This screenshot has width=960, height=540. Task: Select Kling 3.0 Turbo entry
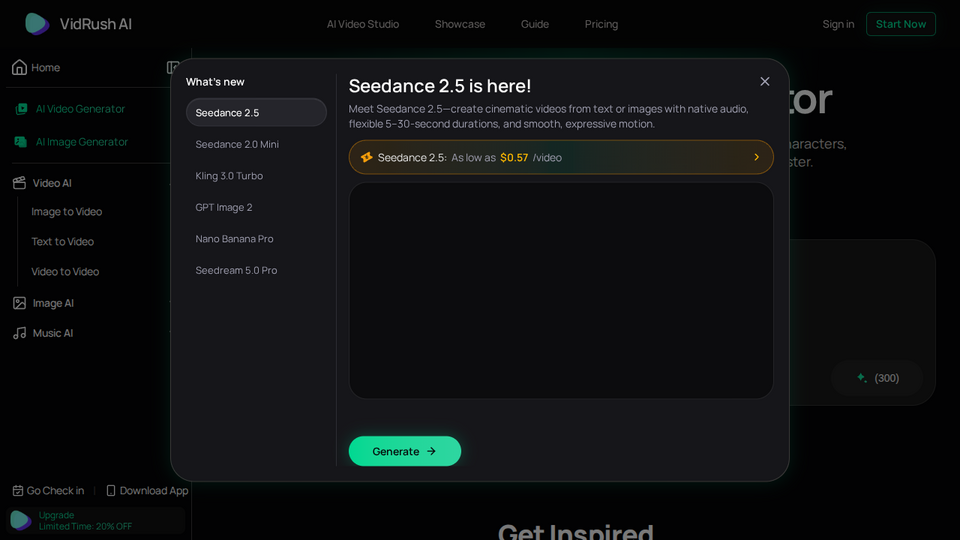[256, 176]
